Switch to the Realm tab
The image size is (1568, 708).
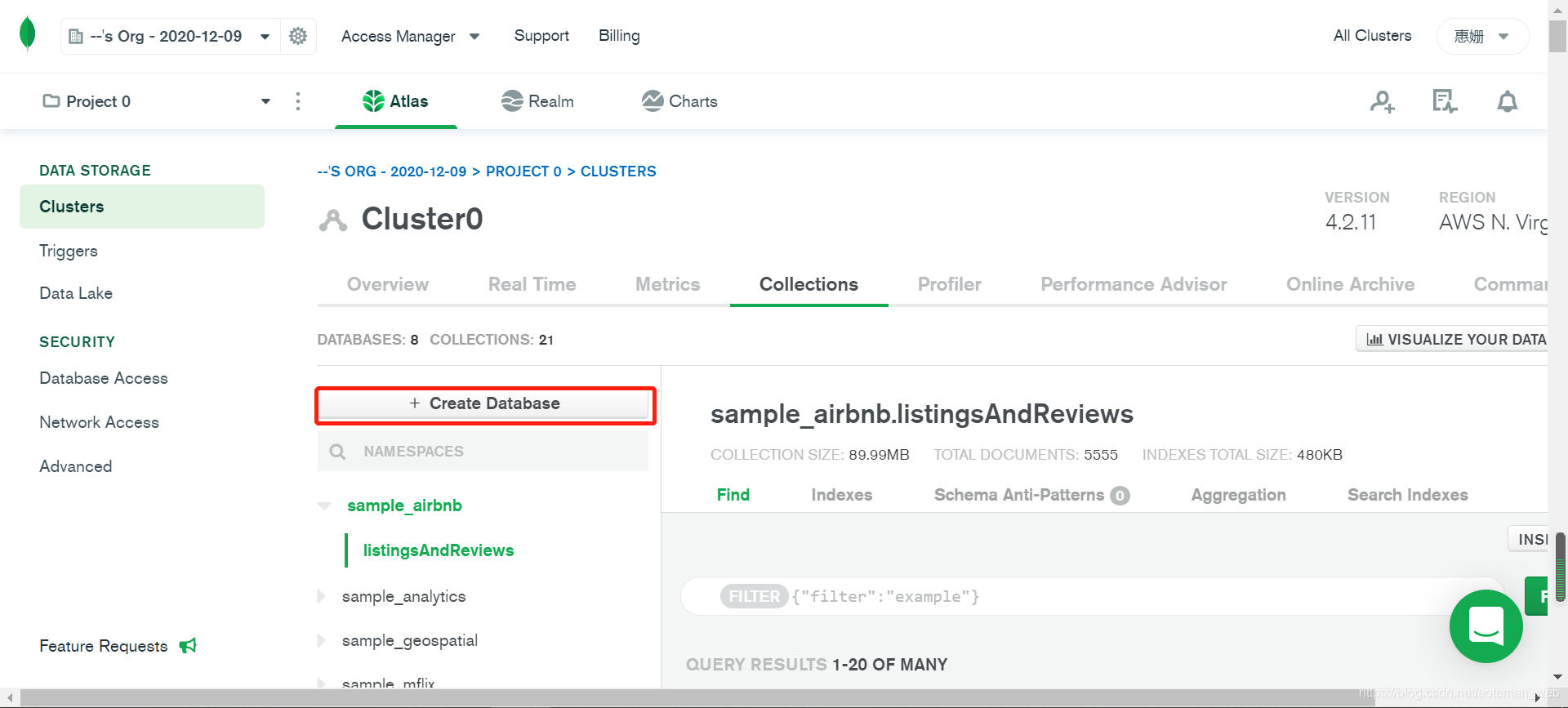coord(537,101)
